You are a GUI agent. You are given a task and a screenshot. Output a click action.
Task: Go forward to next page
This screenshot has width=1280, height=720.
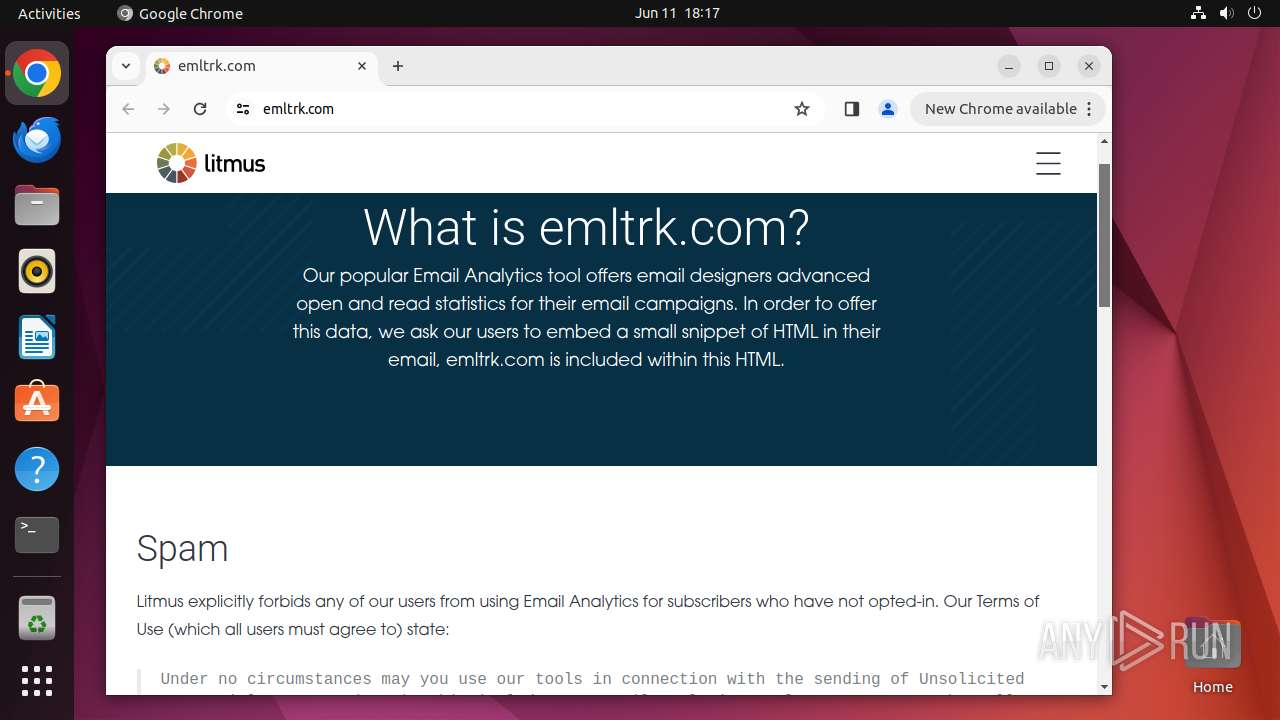tap(164, 109)
